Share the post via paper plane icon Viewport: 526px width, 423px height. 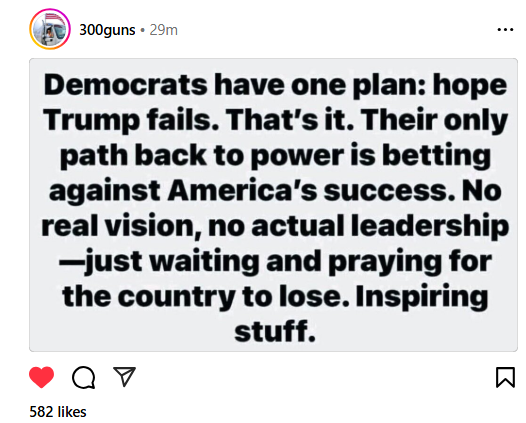[124, 376]
